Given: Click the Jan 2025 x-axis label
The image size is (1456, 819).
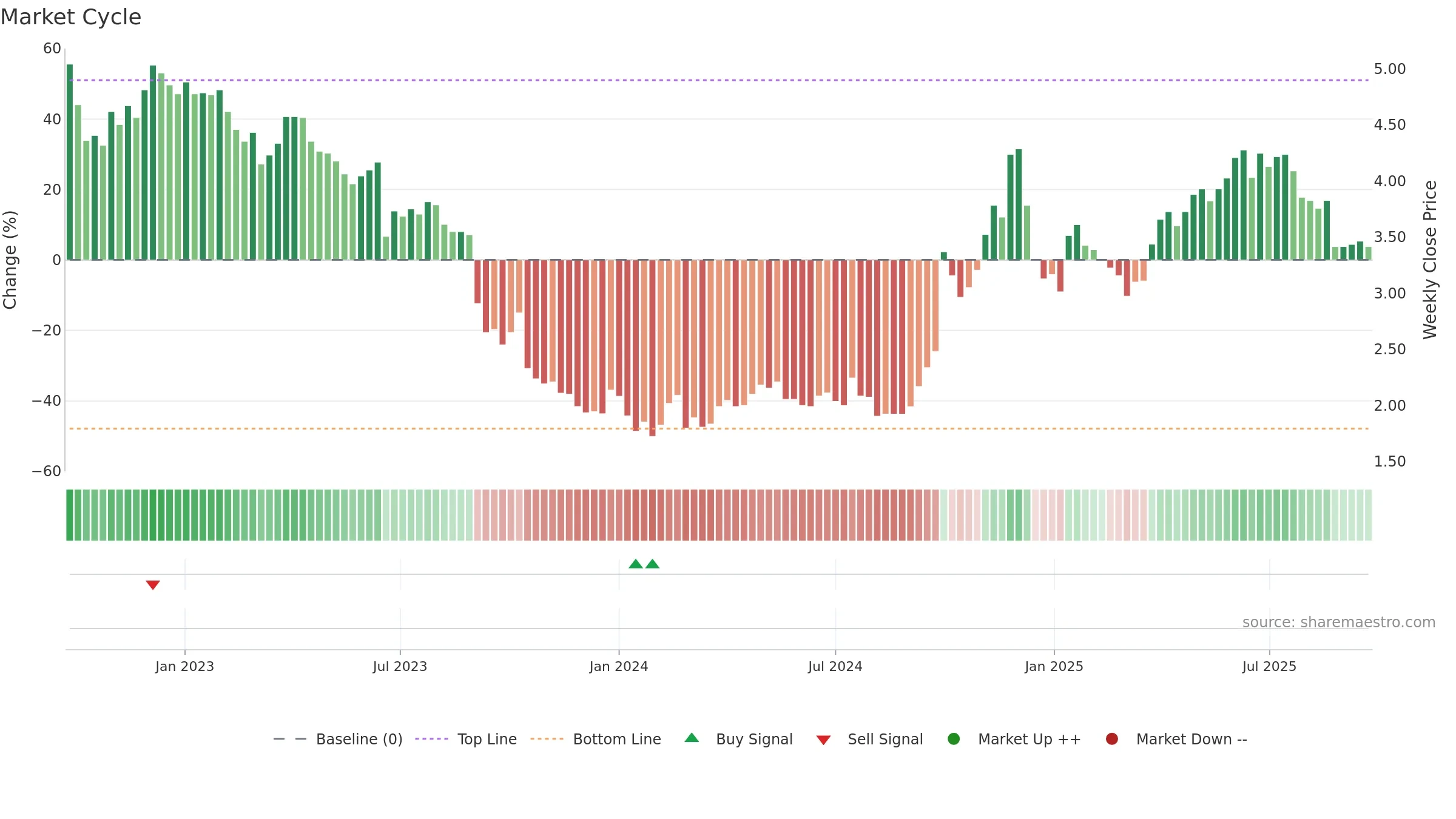Looking at the screenshot, I should tap(1054, 666).
